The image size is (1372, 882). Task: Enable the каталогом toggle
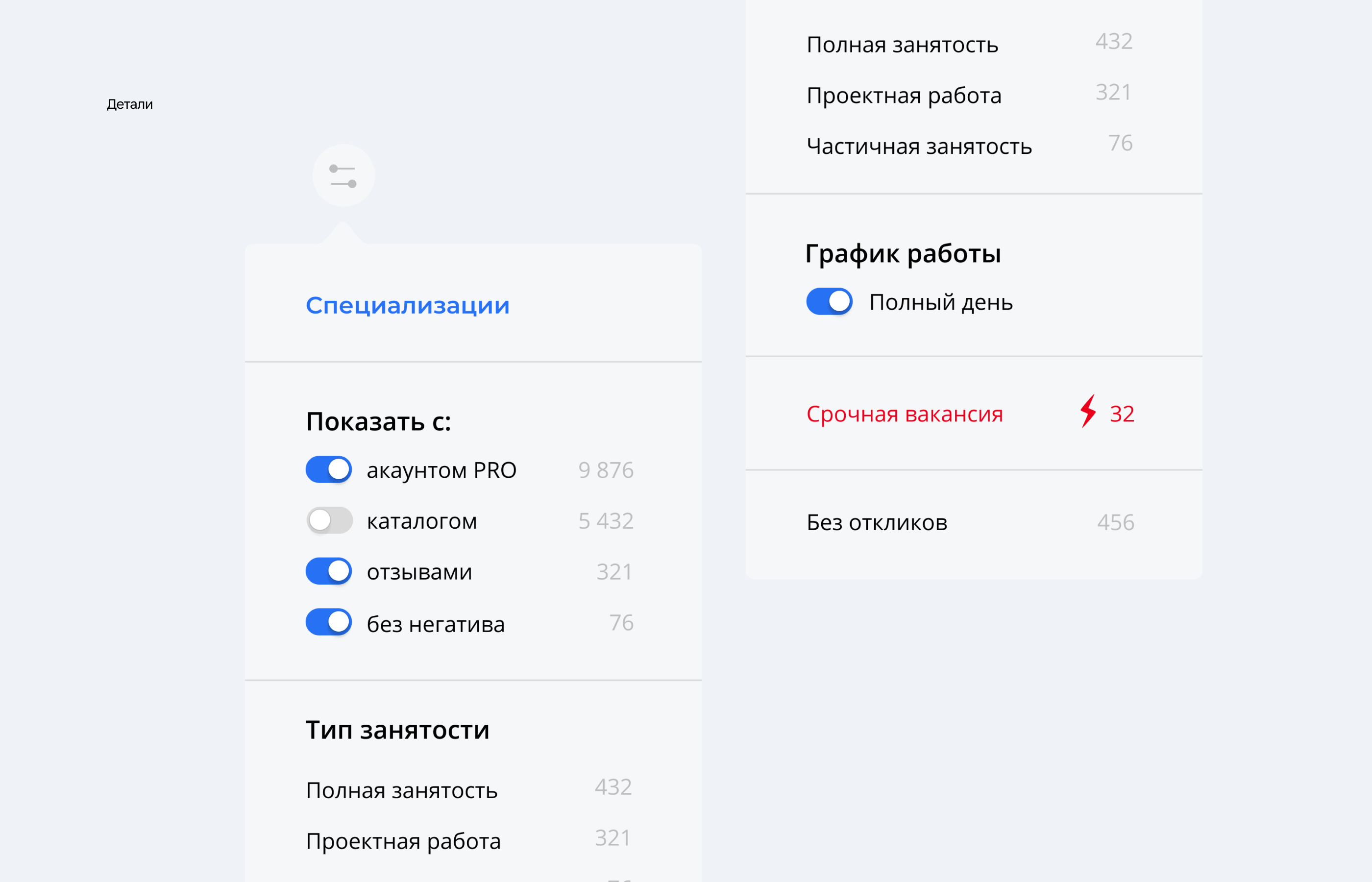329,520
